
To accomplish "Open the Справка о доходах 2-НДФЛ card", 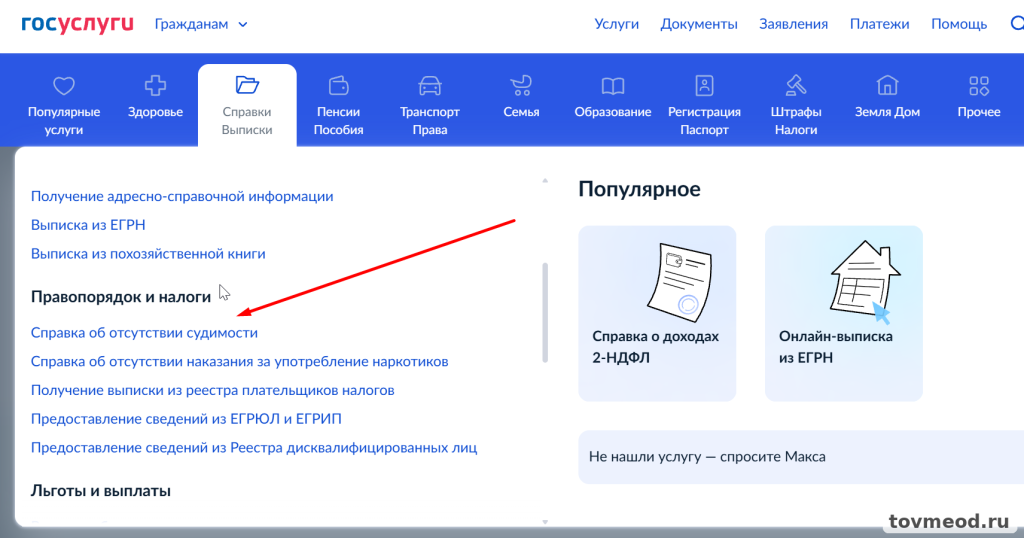I will click(657, 313).
